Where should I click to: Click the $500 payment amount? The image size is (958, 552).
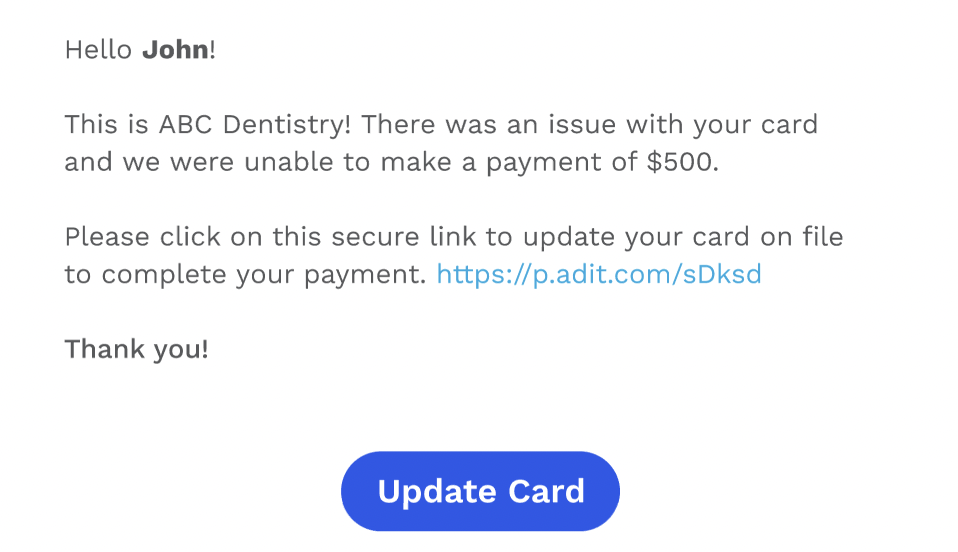click(x=679, y=162)
